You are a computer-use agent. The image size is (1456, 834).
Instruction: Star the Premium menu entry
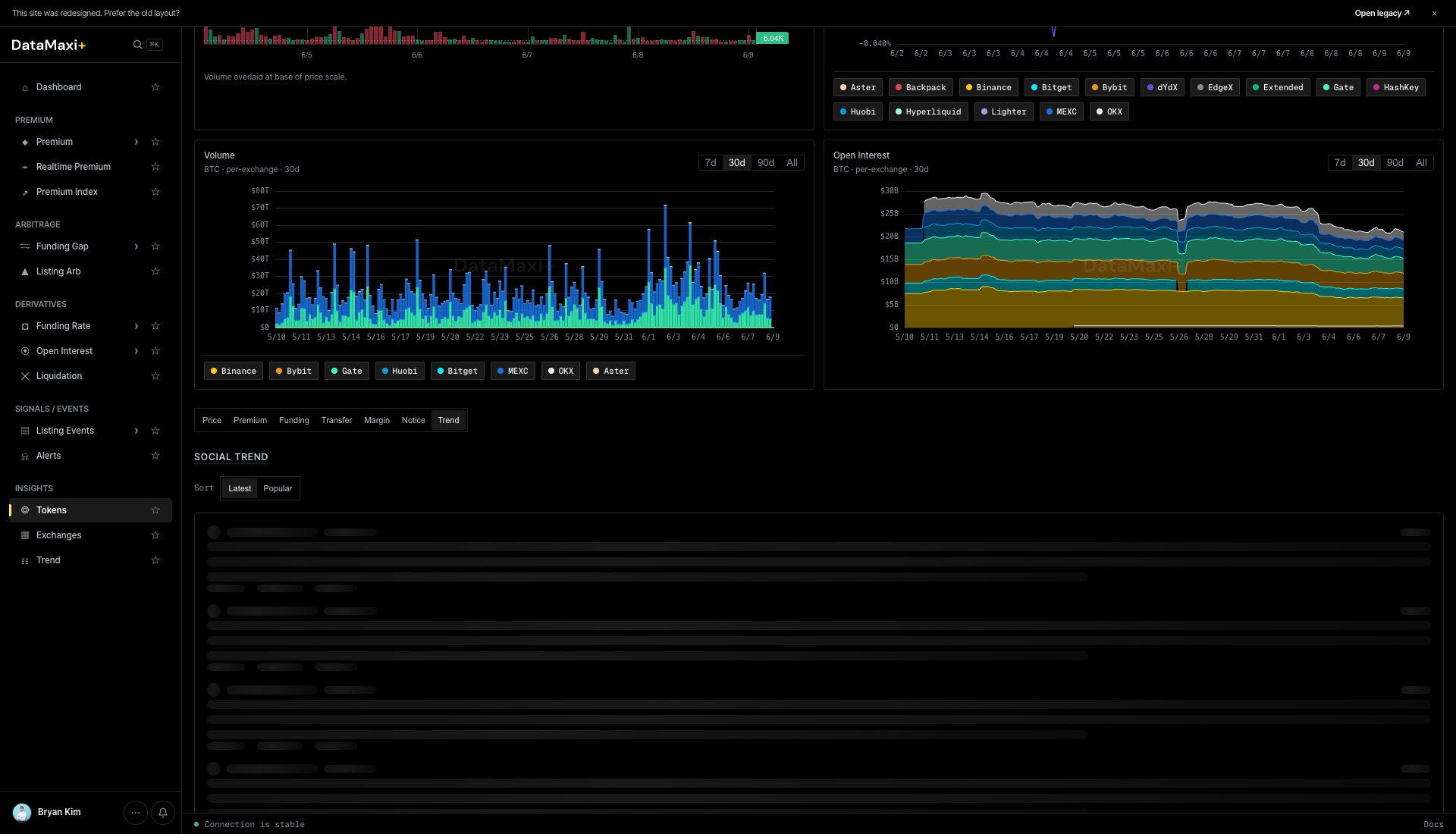pyautogui.click(x=155, y=142)
